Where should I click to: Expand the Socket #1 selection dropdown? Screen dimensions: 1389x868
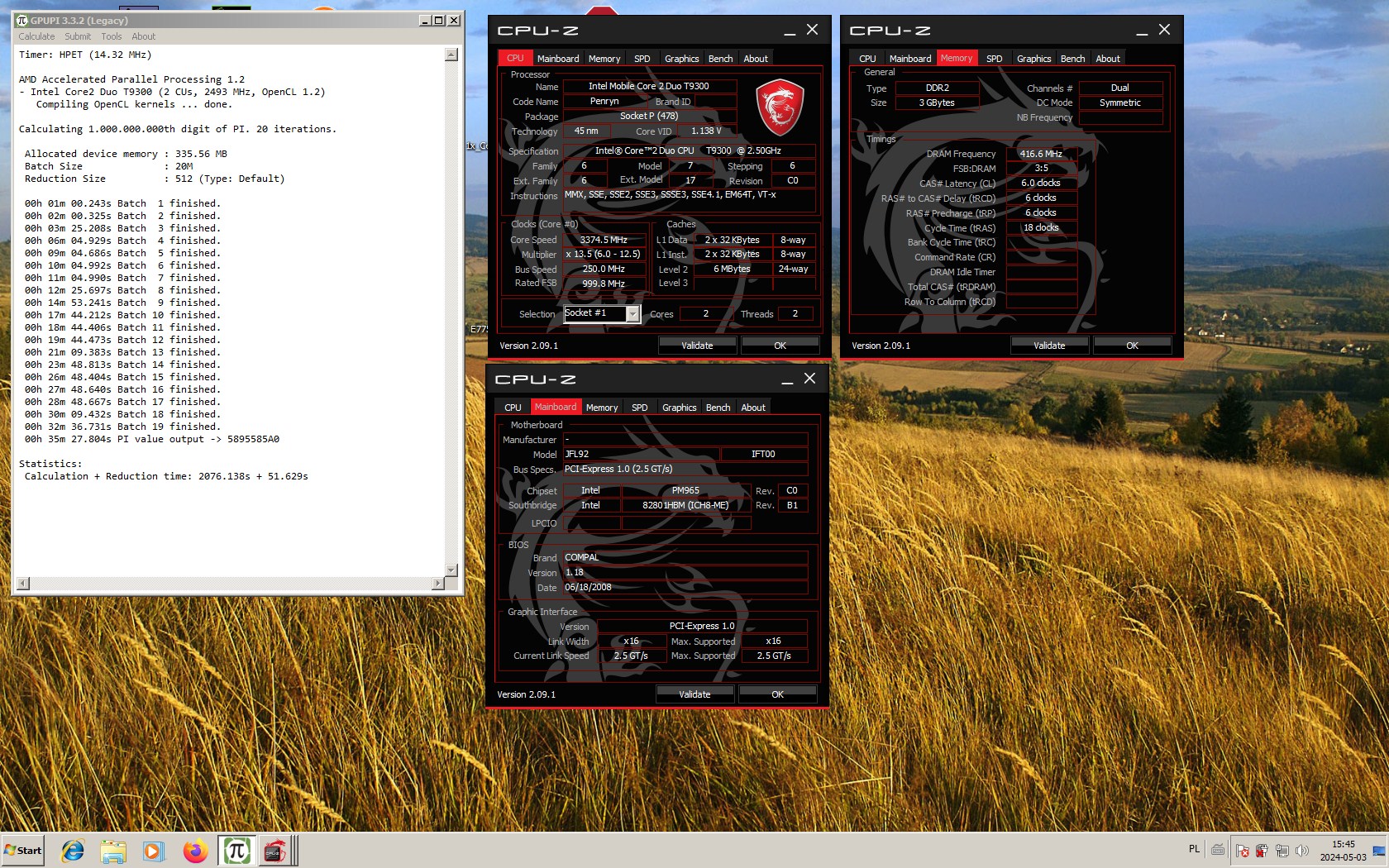[x=632, y=314]
